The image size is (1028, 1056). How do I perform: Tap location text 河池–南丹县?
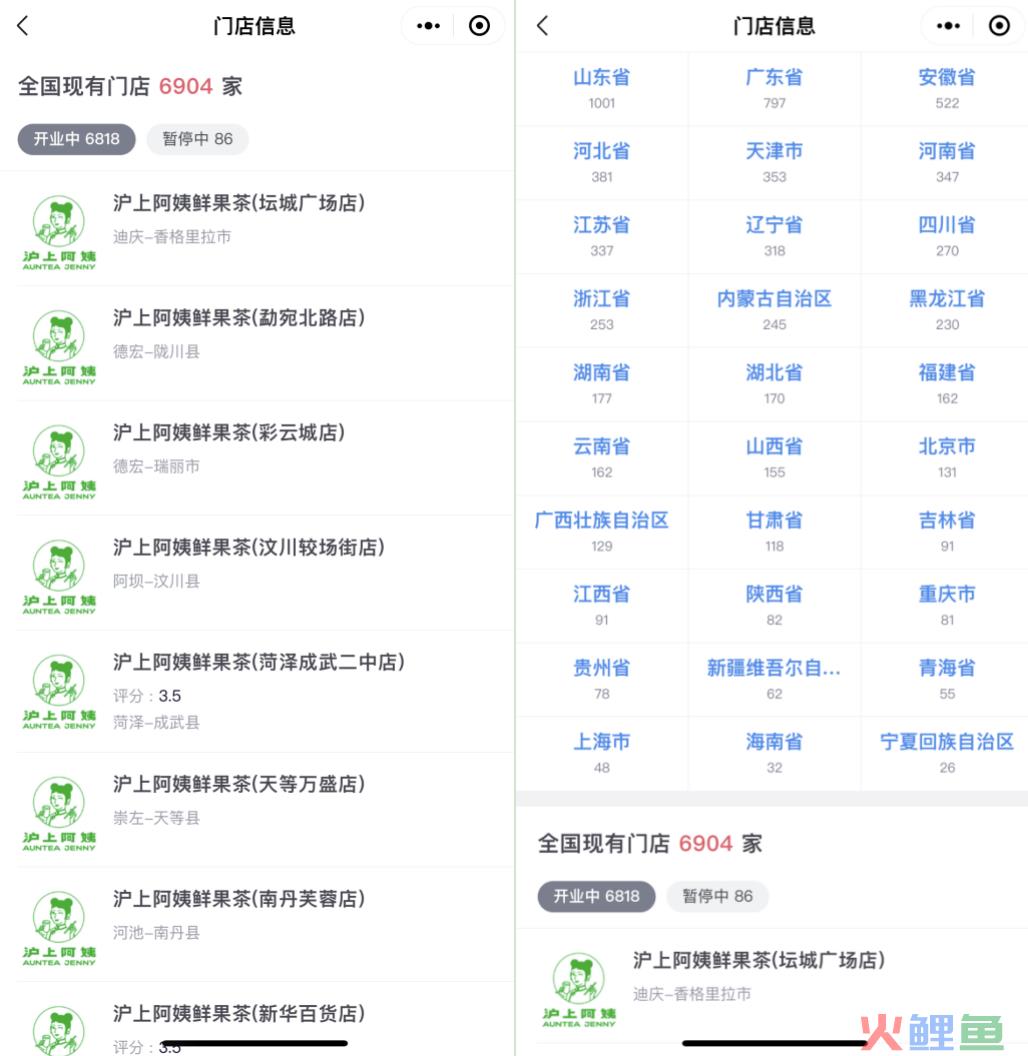pos(156,933)
